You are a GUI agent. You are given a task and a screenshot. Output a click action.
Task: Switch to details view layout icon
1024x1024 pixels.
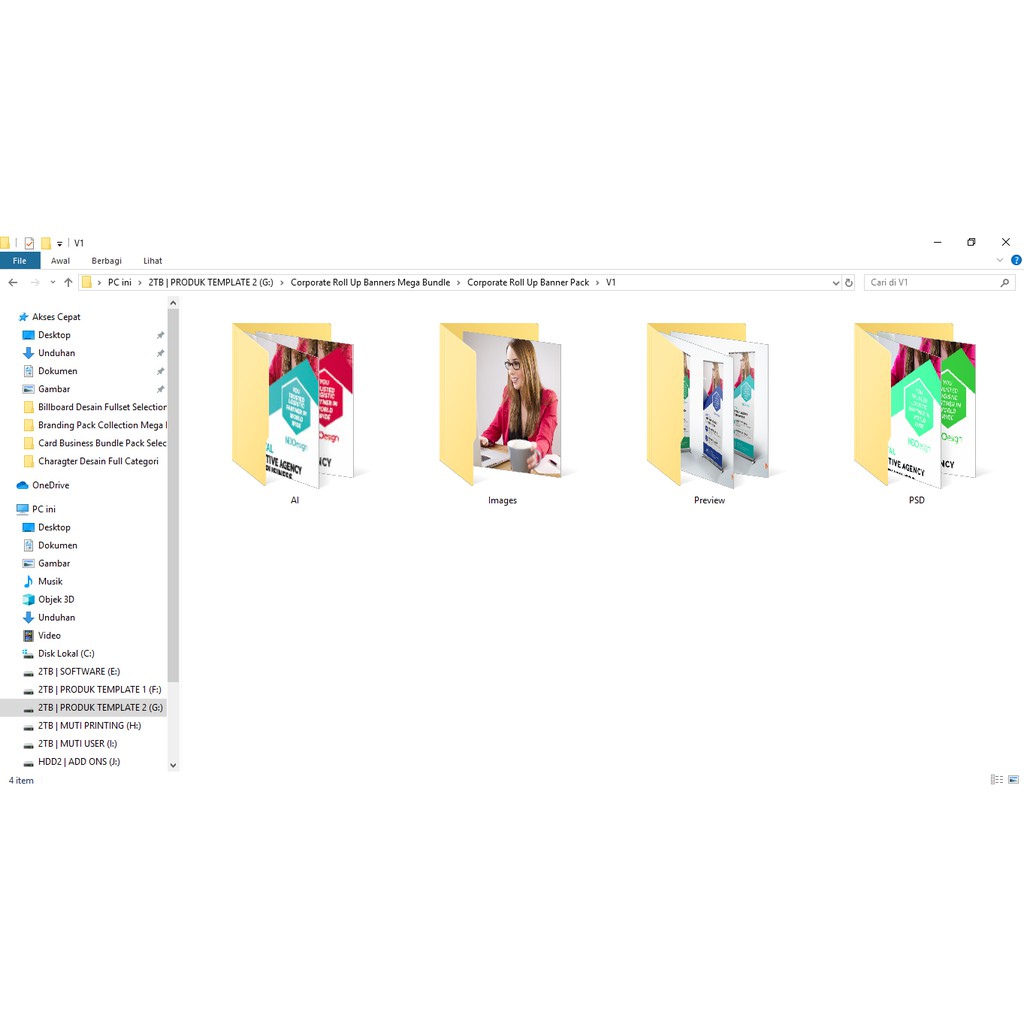[997, 780]
